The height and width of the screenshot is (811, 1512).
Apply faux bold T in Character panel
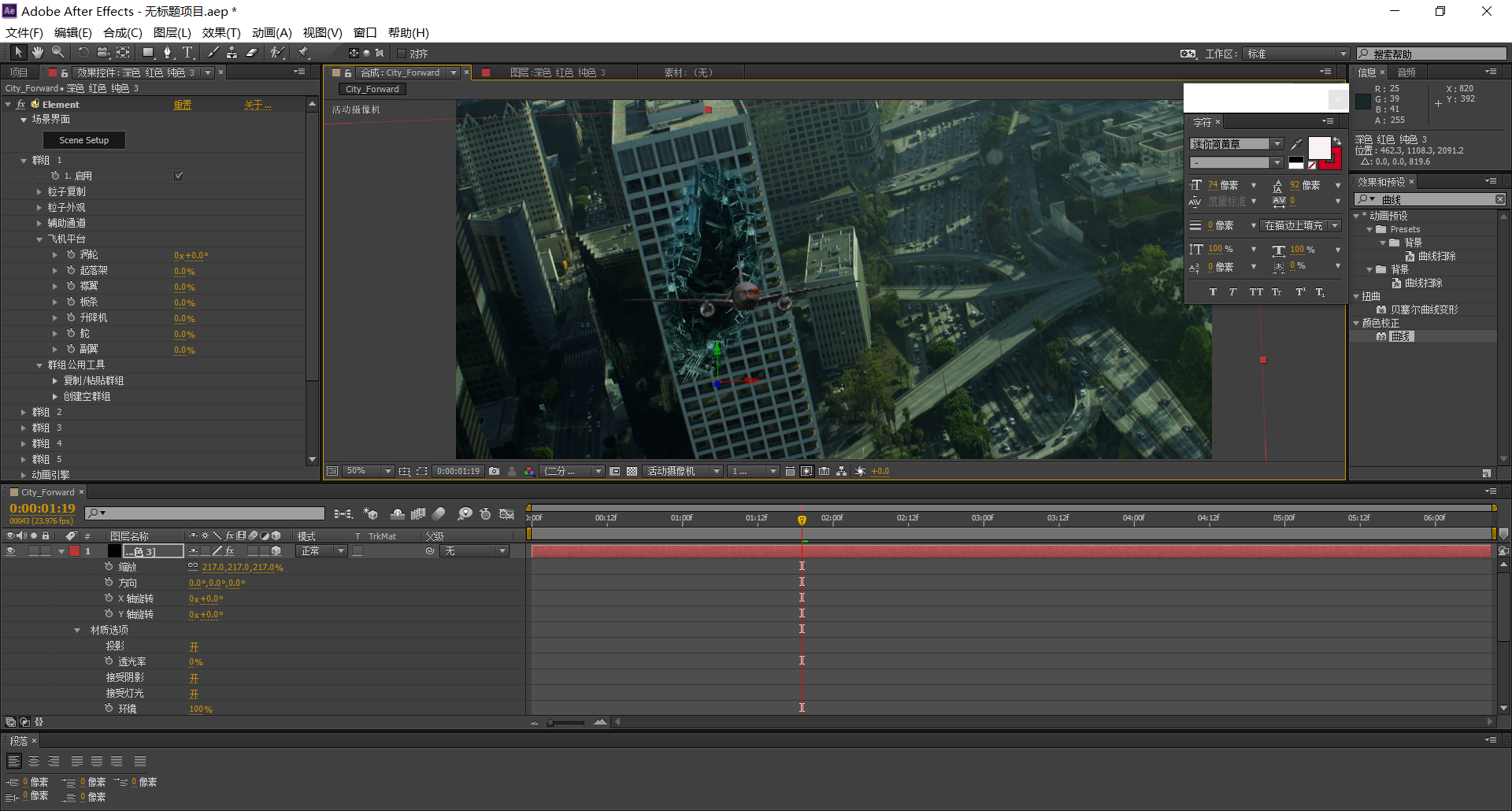click(1213, 292)
